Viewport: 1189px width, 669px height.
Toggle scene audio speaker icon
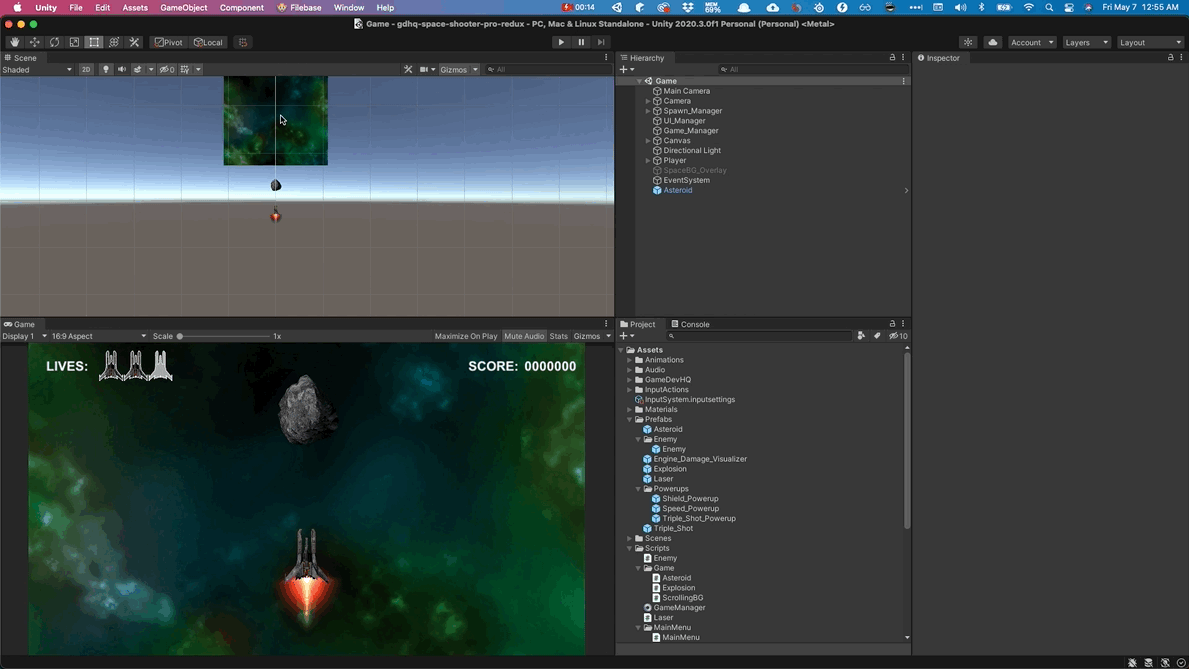click(121, 69)
